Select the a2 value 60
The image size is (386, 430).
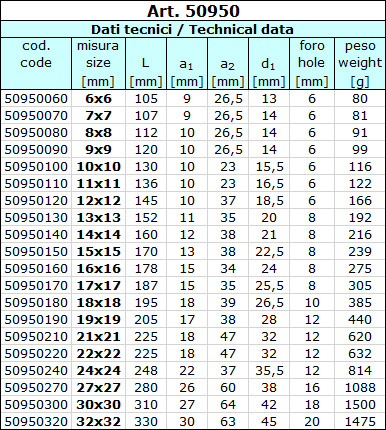(228, 388)
